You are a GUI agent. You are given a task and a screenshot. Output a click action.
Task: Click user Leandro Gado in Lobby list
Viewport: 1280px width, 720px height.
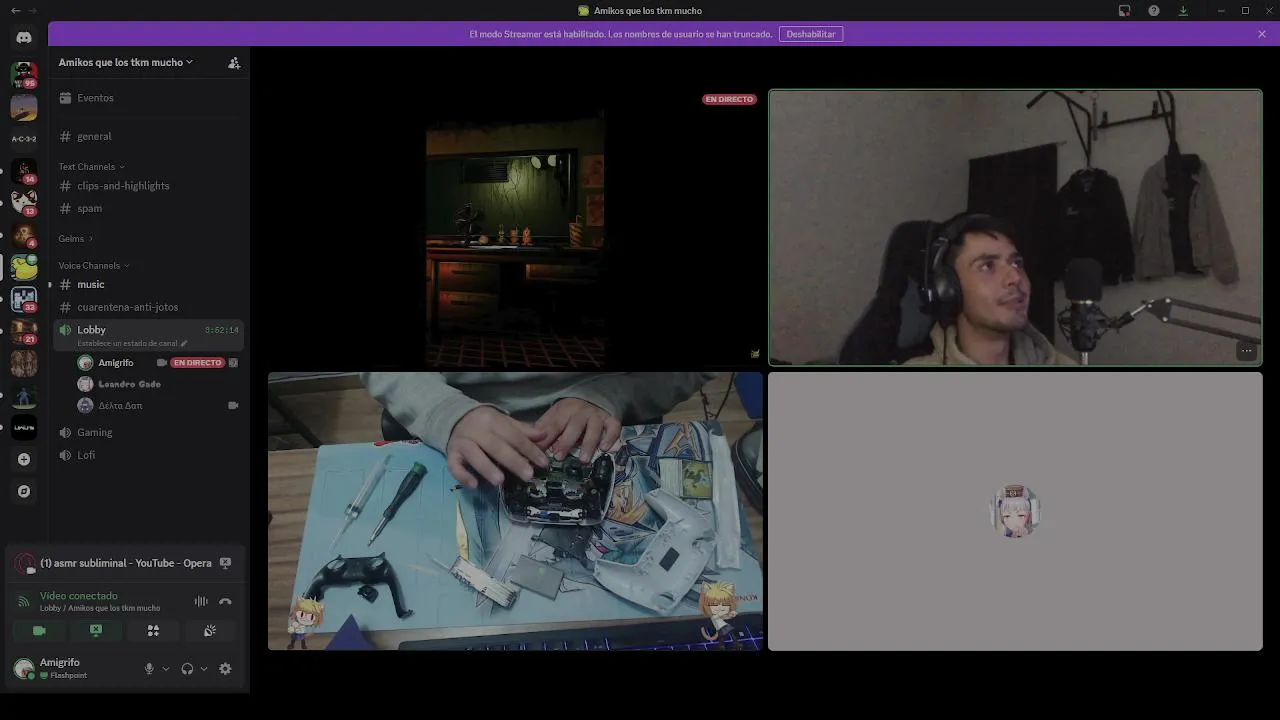[x=129, y=384]
